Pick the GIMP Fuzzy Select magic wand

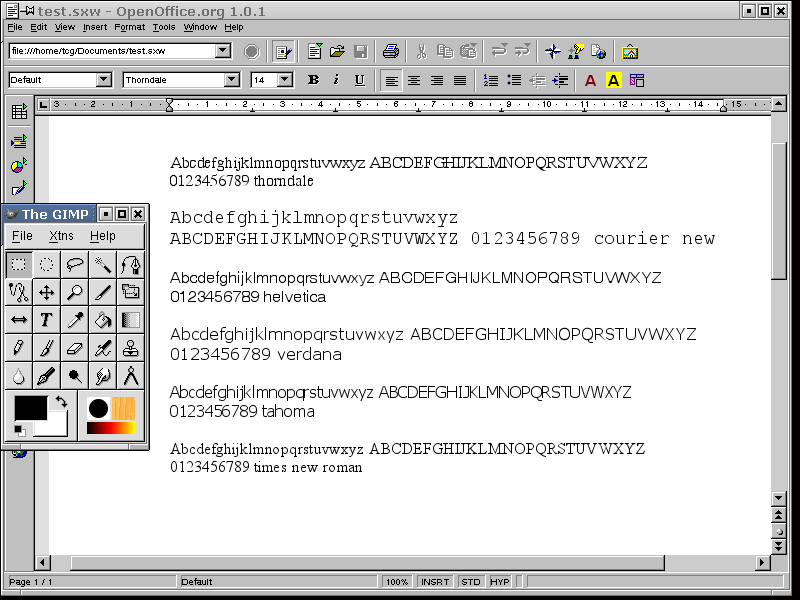(x=103, y=264)
